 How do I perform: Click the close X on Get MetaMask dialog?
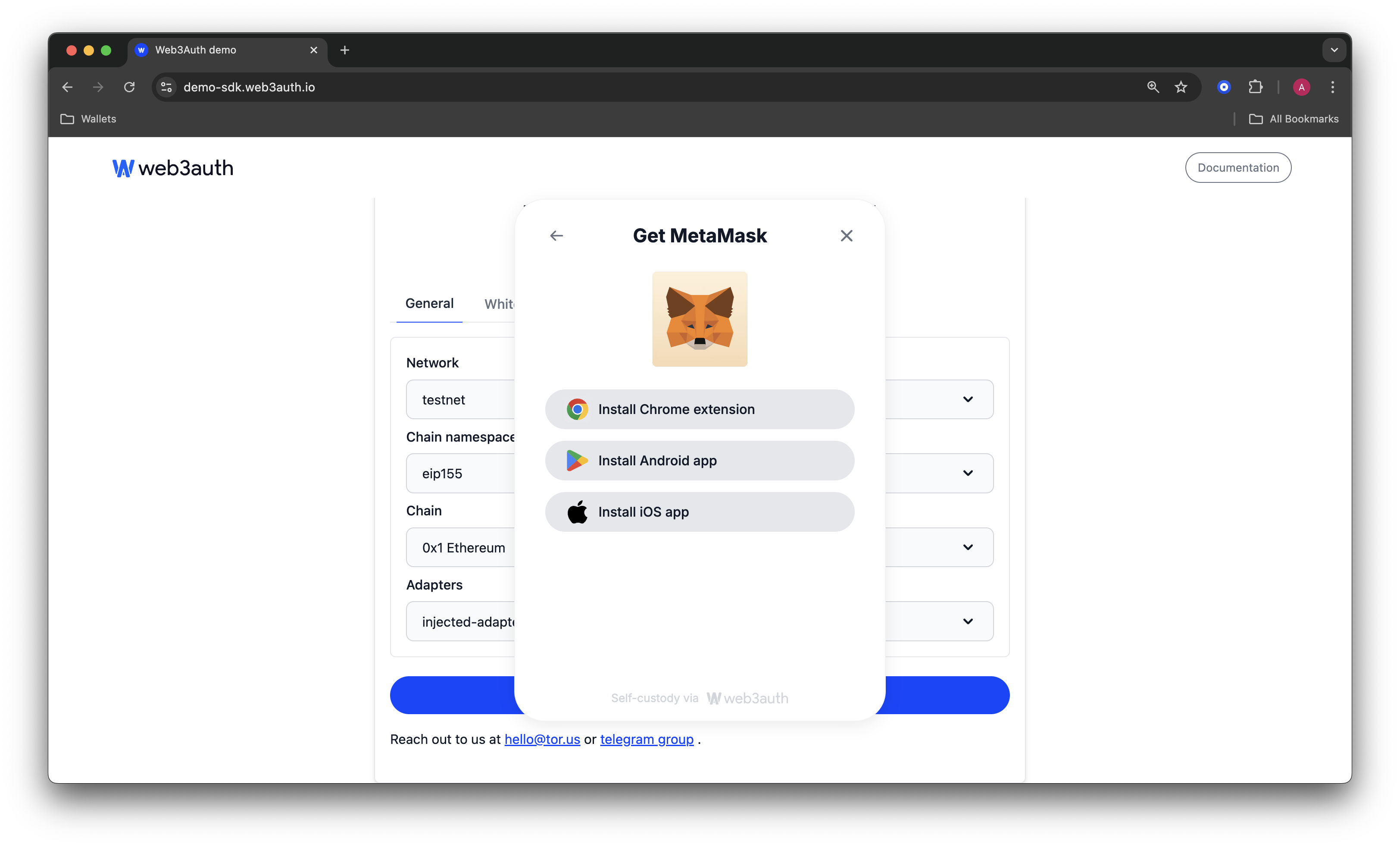pos(847,236)
